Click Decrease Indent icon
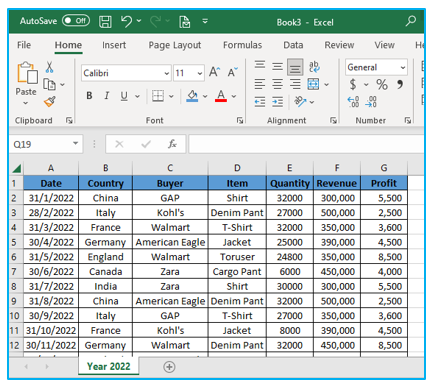 click(x=260, y=102)
